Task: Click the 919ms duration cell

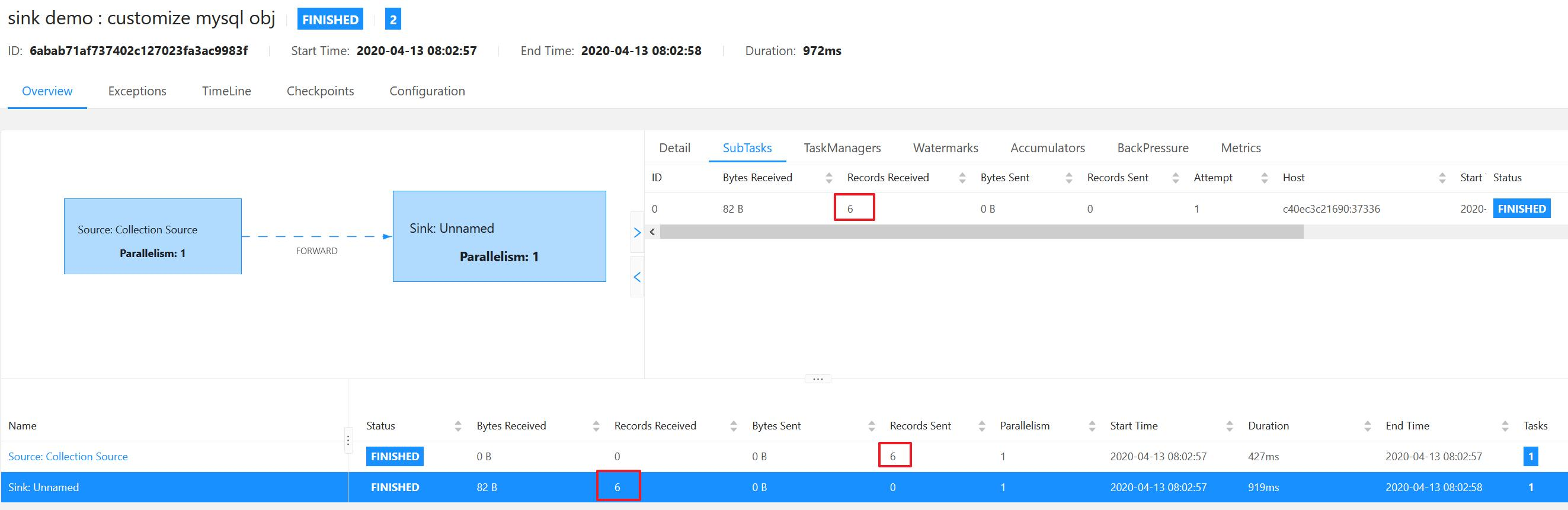Action: pos(1263,487)
